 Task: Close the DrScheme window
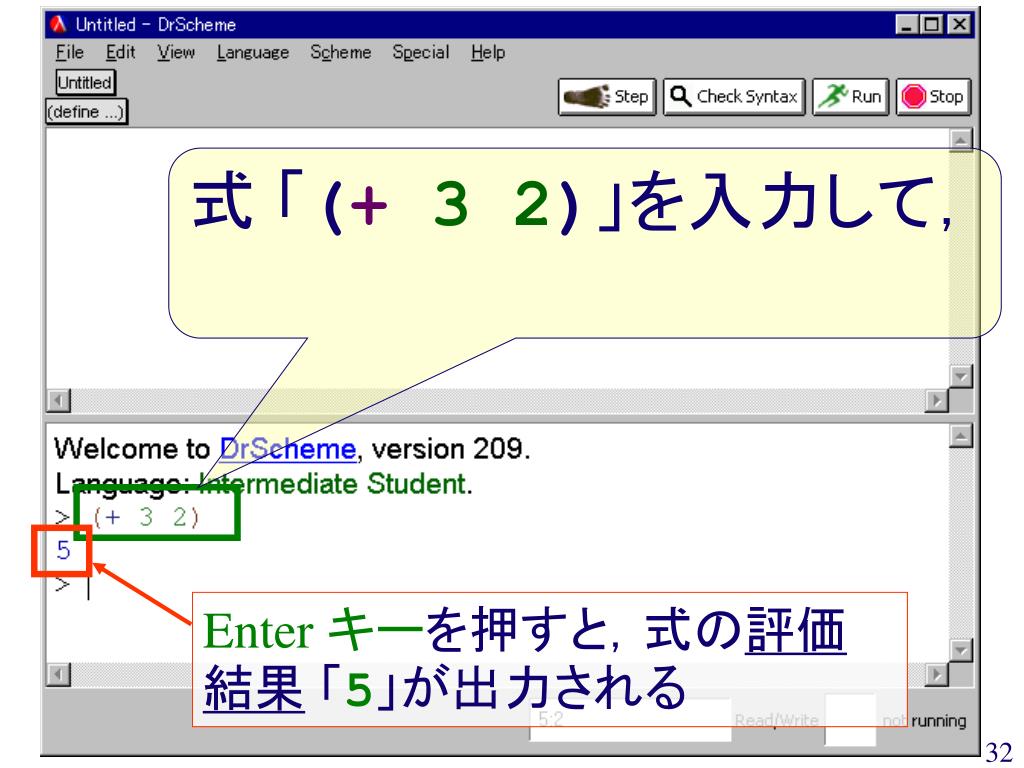coord(958,25)
